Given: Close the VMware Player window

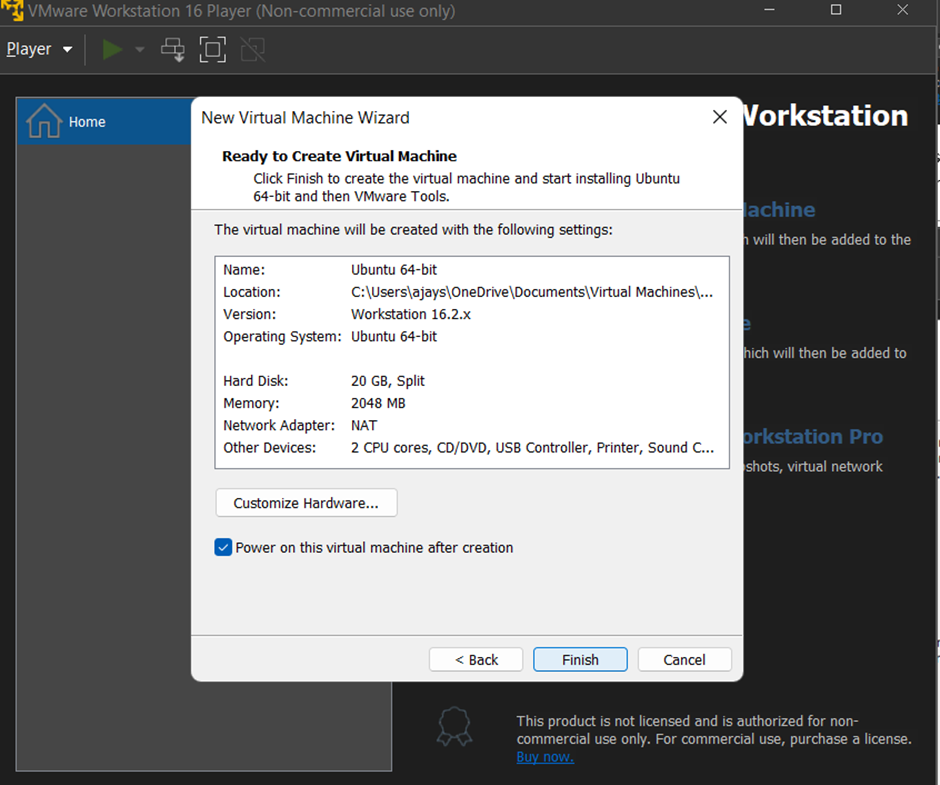Looking at the screenshot, I should click(902, 10).
